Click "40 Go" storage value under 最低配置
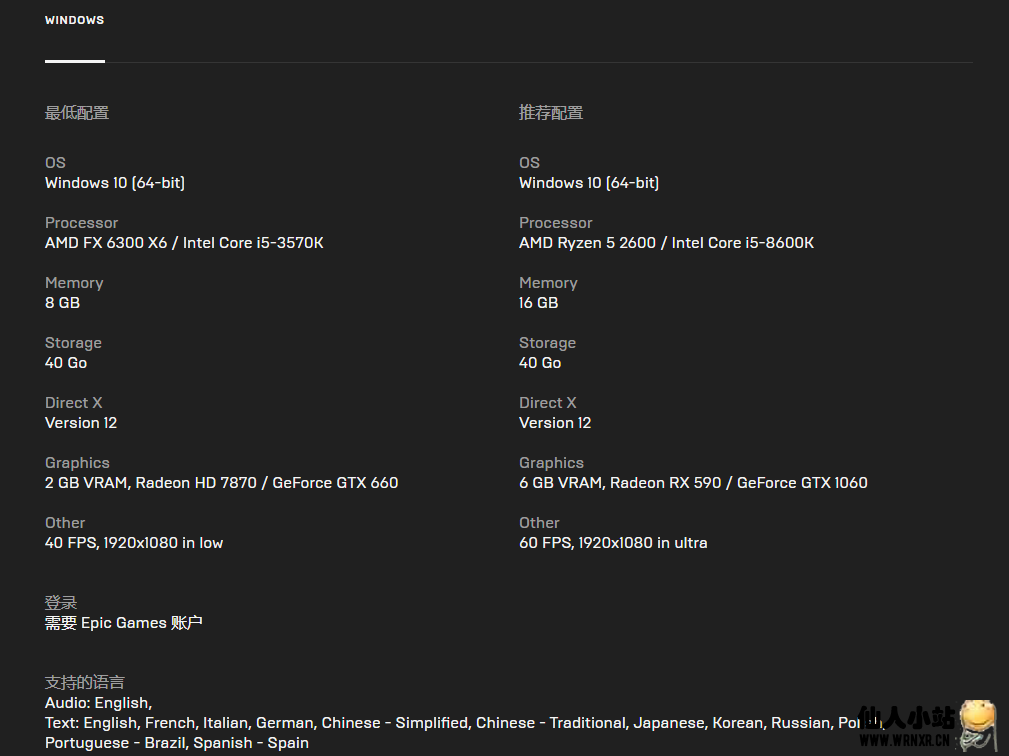The width and height of the screenshot is (1009, 756). [x=66, y=363]
